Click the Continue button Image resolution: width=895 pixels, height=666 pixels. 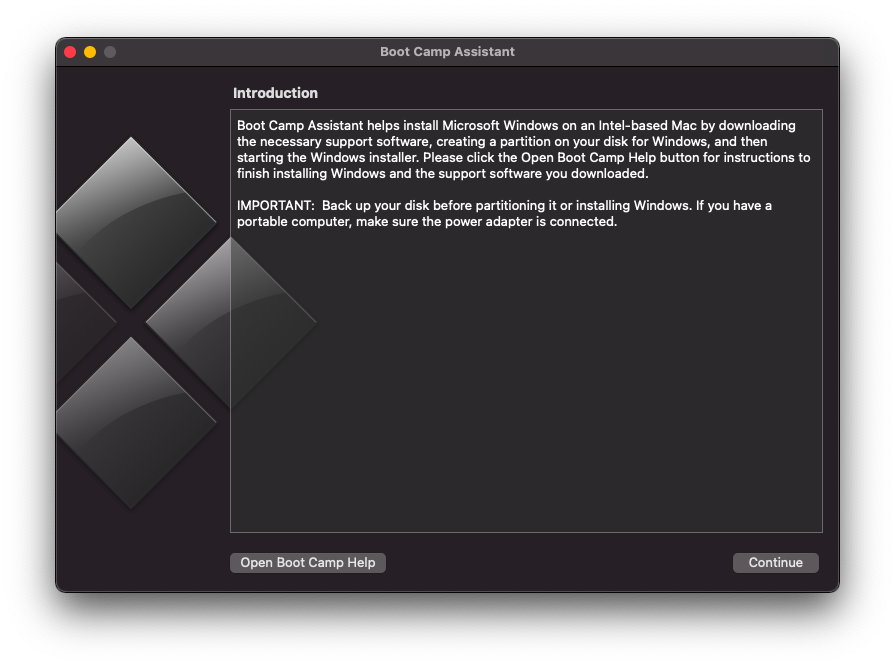click(775, 563)
